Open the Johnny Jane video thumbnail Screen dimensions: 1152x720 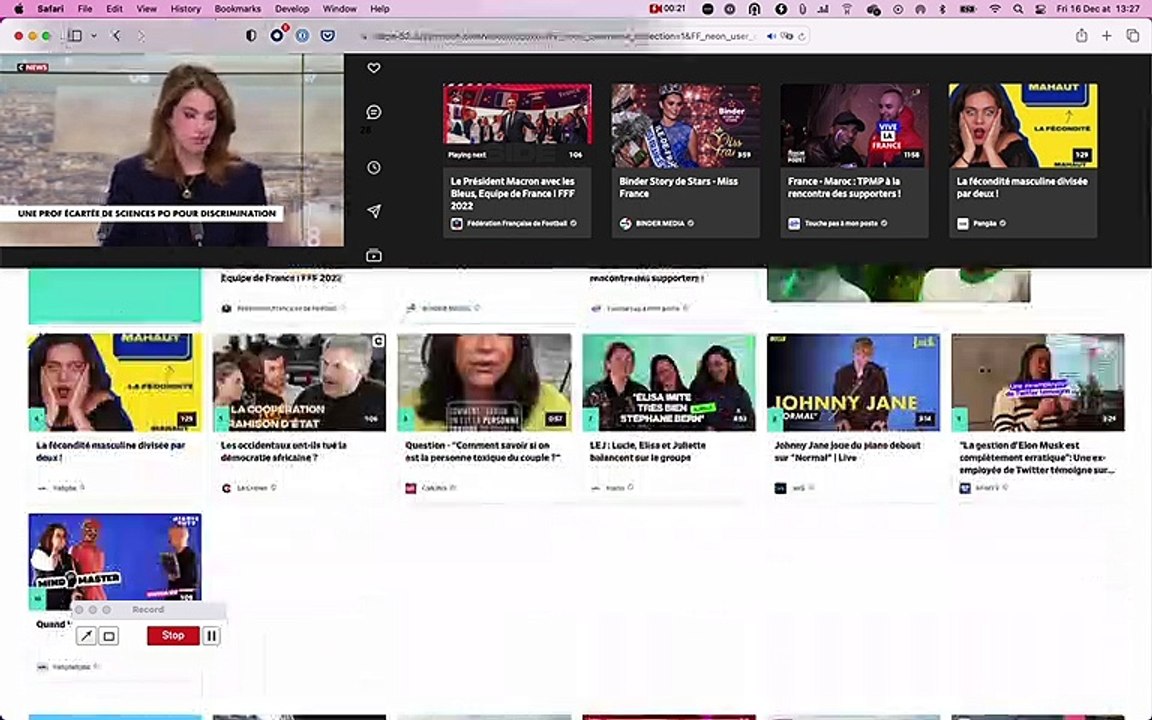(x=853, y=382)
